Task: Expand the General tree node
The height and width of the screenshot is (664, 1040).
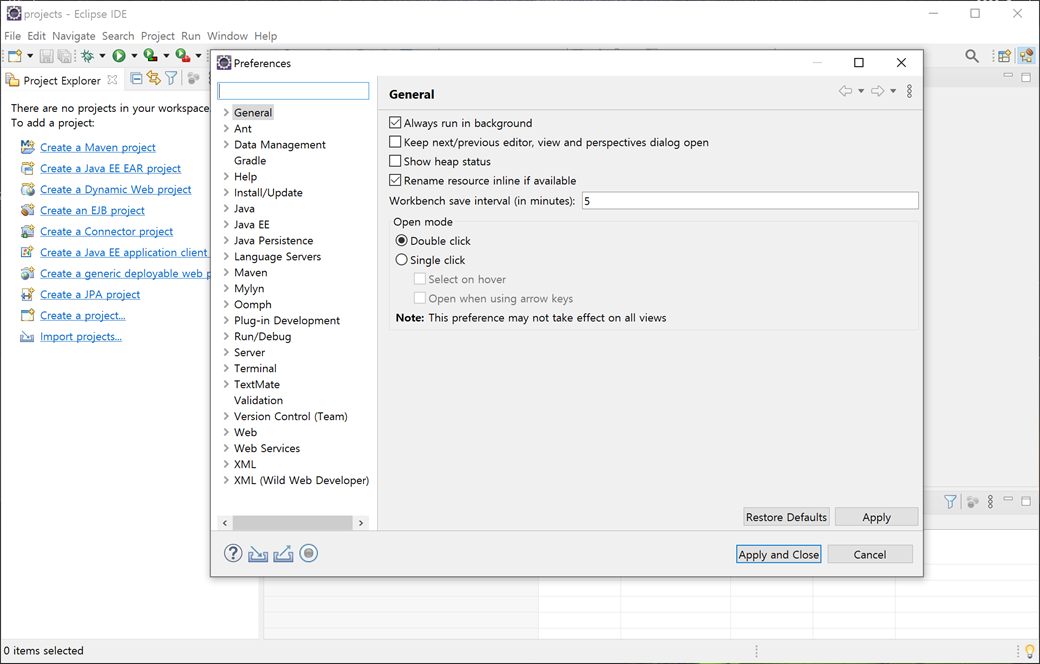Action: (x=226, y=113)
